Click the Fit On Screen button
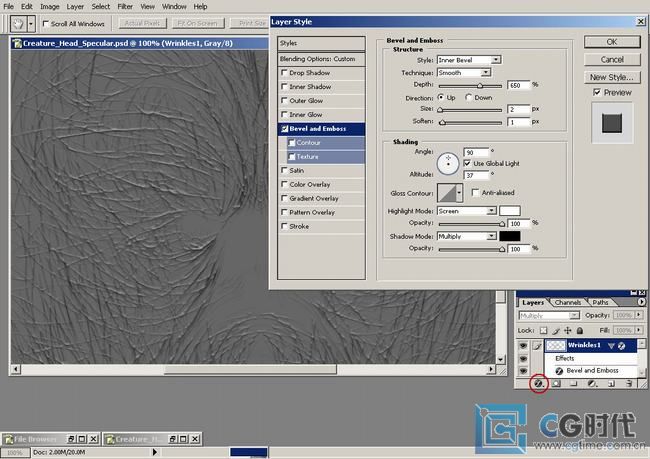650x459 pixels. pos(197,23)
